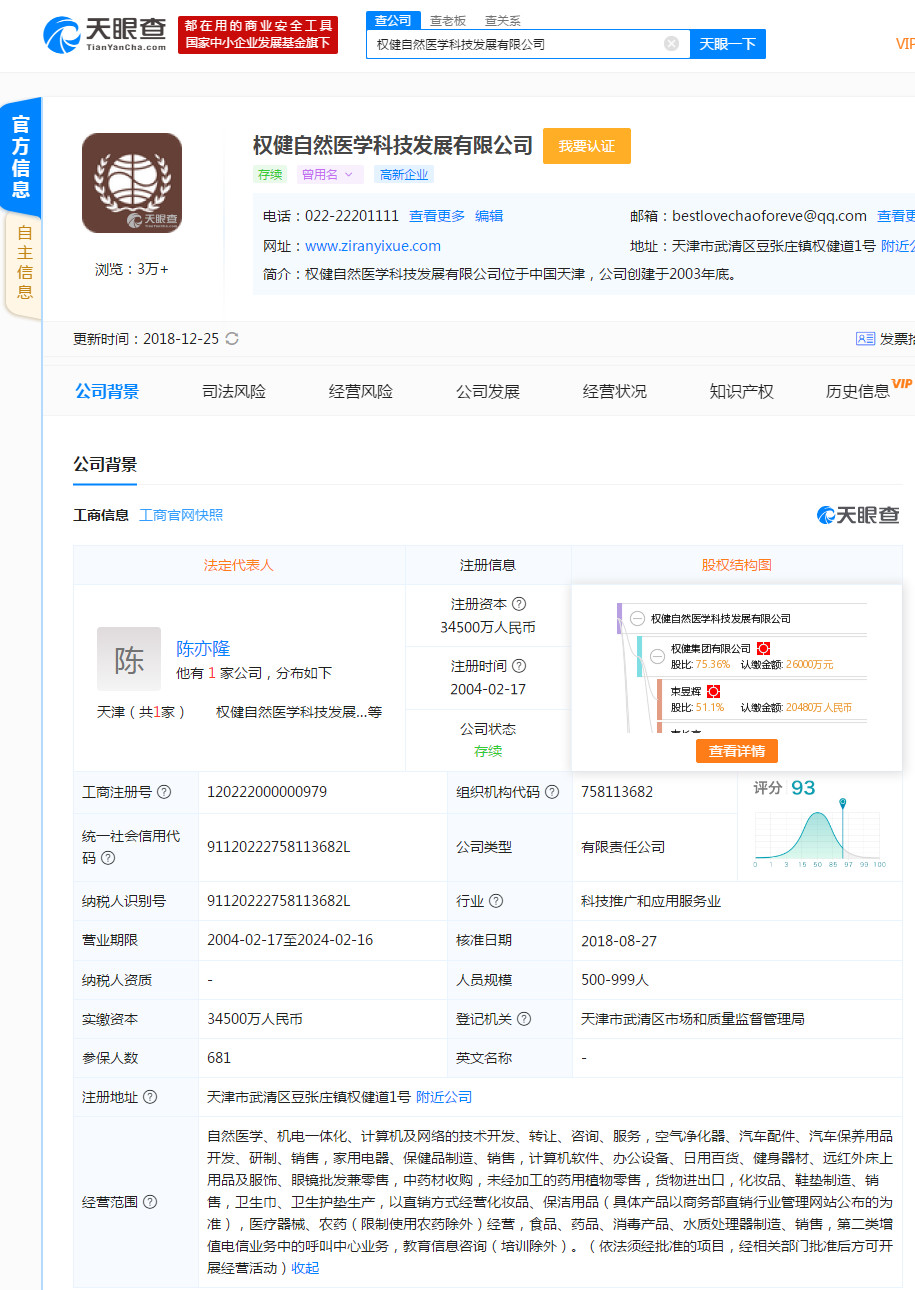Click the 天眼查 watermark logo above the info table
This screenshot has width=915, height=1290.
tap(858, 514)
